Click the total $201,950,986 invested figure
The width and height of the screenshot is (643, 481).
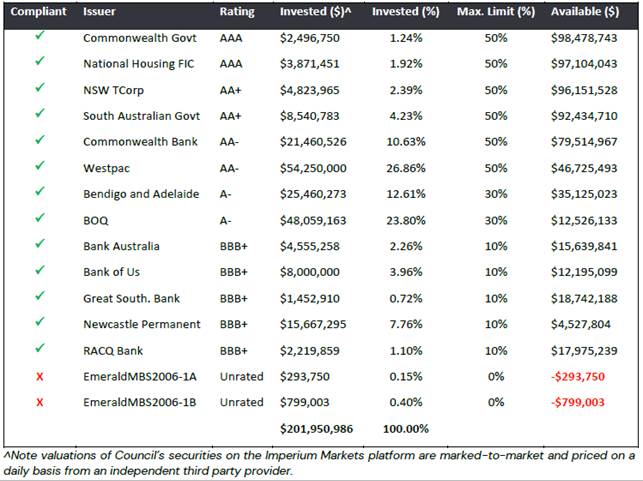point(316,429)
